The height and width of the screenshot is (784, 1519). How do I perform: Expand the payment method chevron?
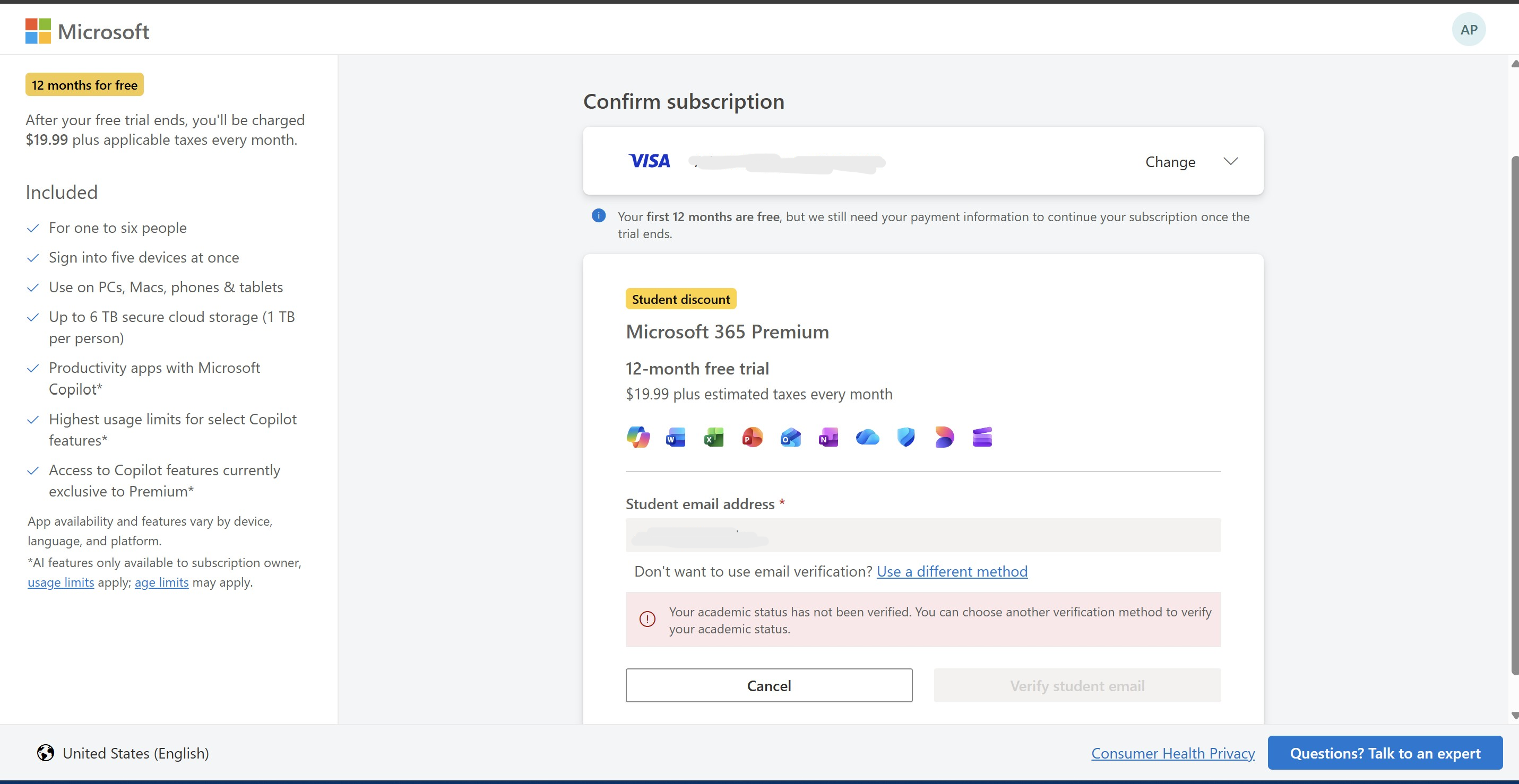click(x=1231, y=161)
